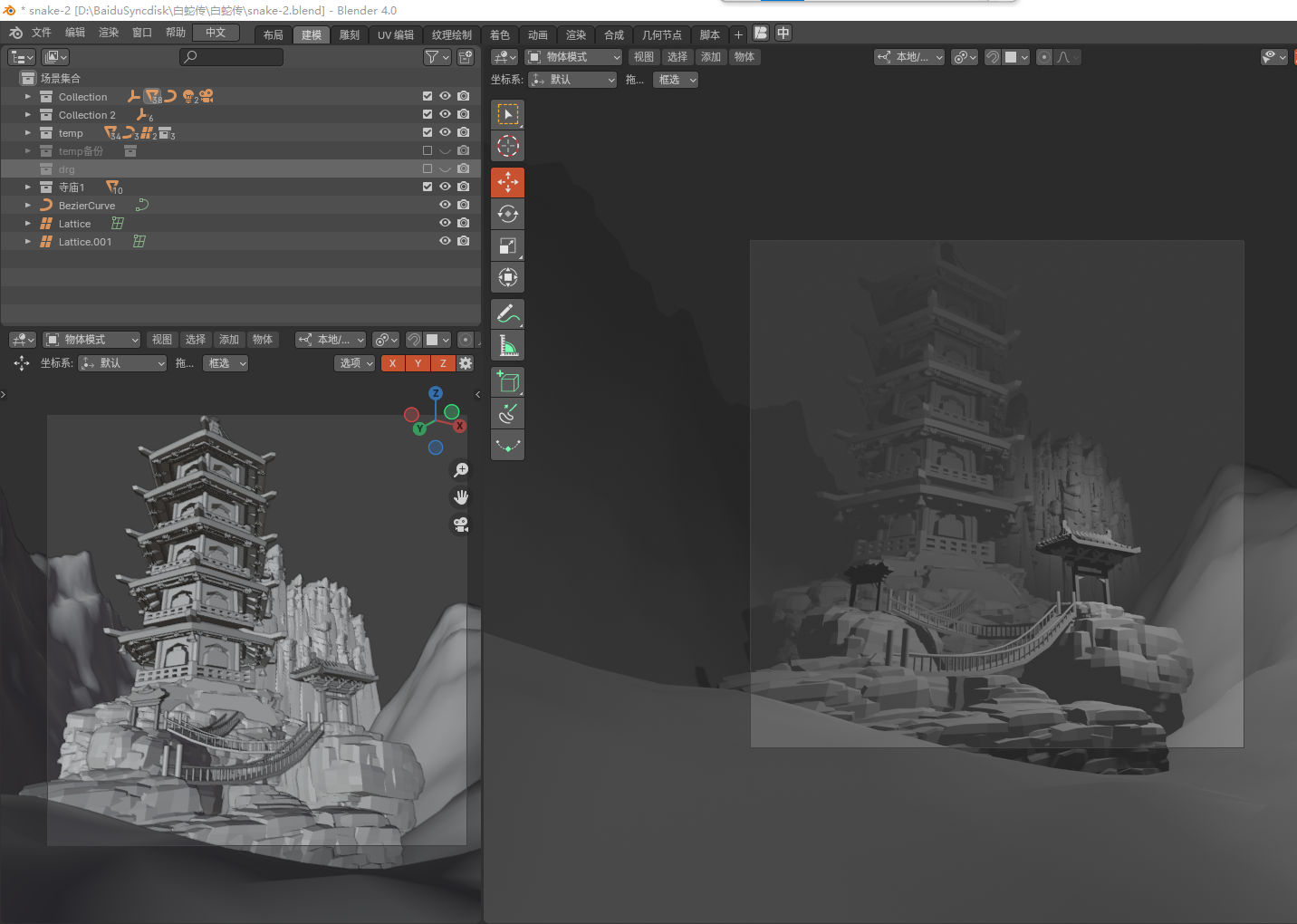Click the pan hand icon in left viewport
The width and height of the screenshot is (1297, 924).
click(461, 497)
